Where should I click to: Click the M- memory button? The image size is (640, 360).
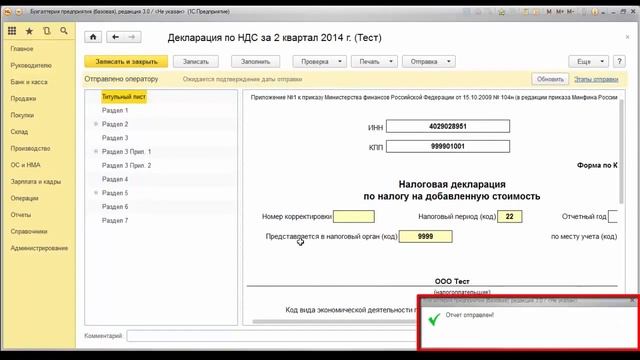pyautogui.click(x=570, y=12)
